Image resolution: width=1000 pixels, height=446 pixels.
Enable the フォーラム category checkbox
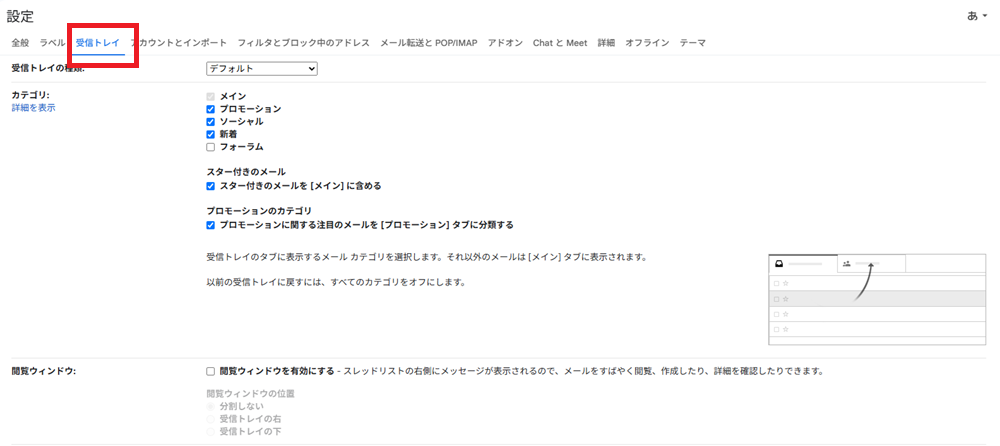click(211, 147)
